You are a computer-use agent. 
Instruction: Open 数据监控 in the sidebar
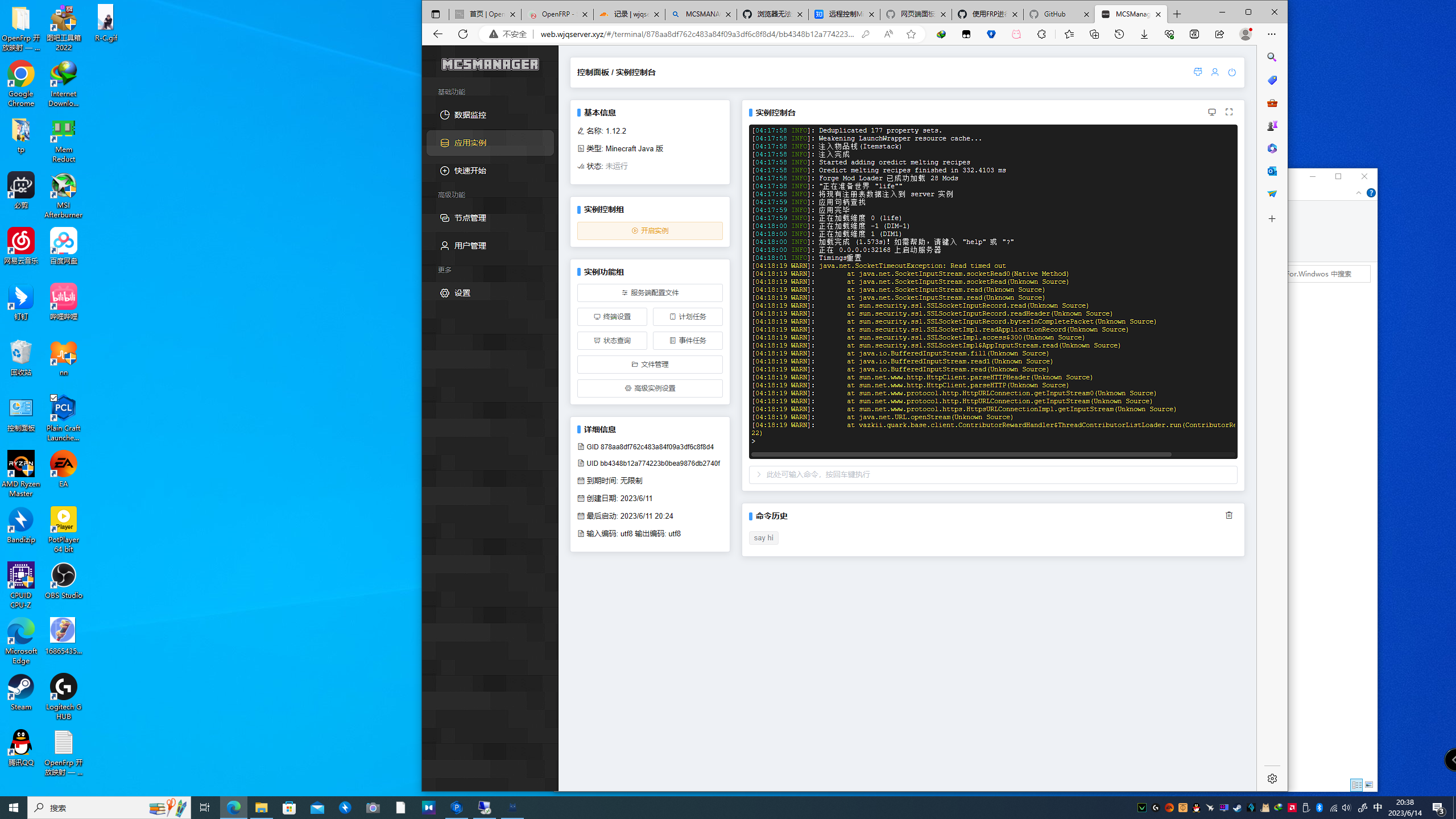[470, 114]
